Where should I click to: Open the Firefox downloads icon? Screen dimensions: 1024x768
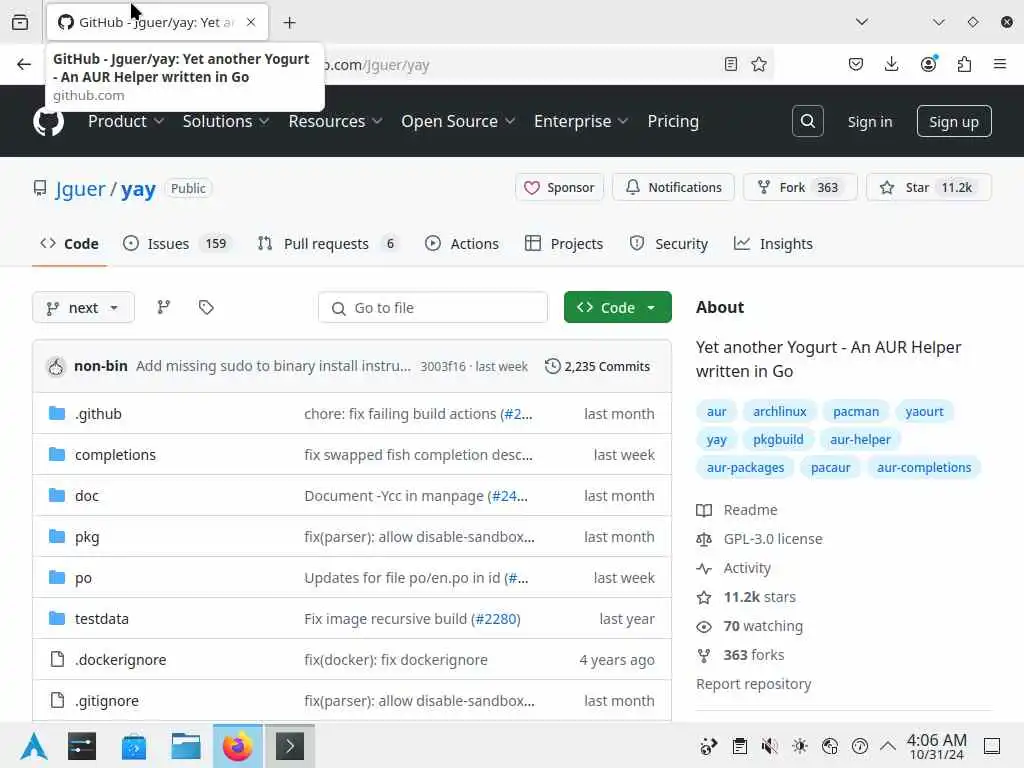pyautogui.click(x=891, y=64)
